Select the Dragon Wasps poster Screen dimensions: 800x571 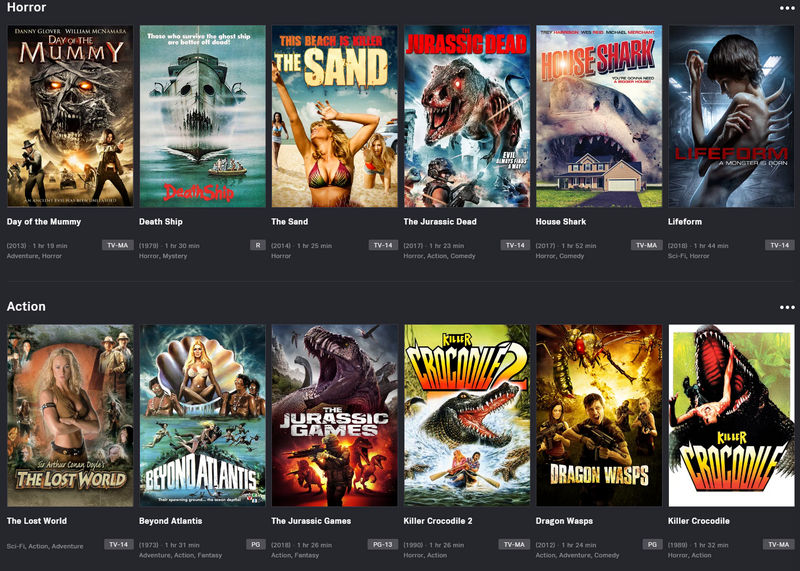[x=599, y=415]
